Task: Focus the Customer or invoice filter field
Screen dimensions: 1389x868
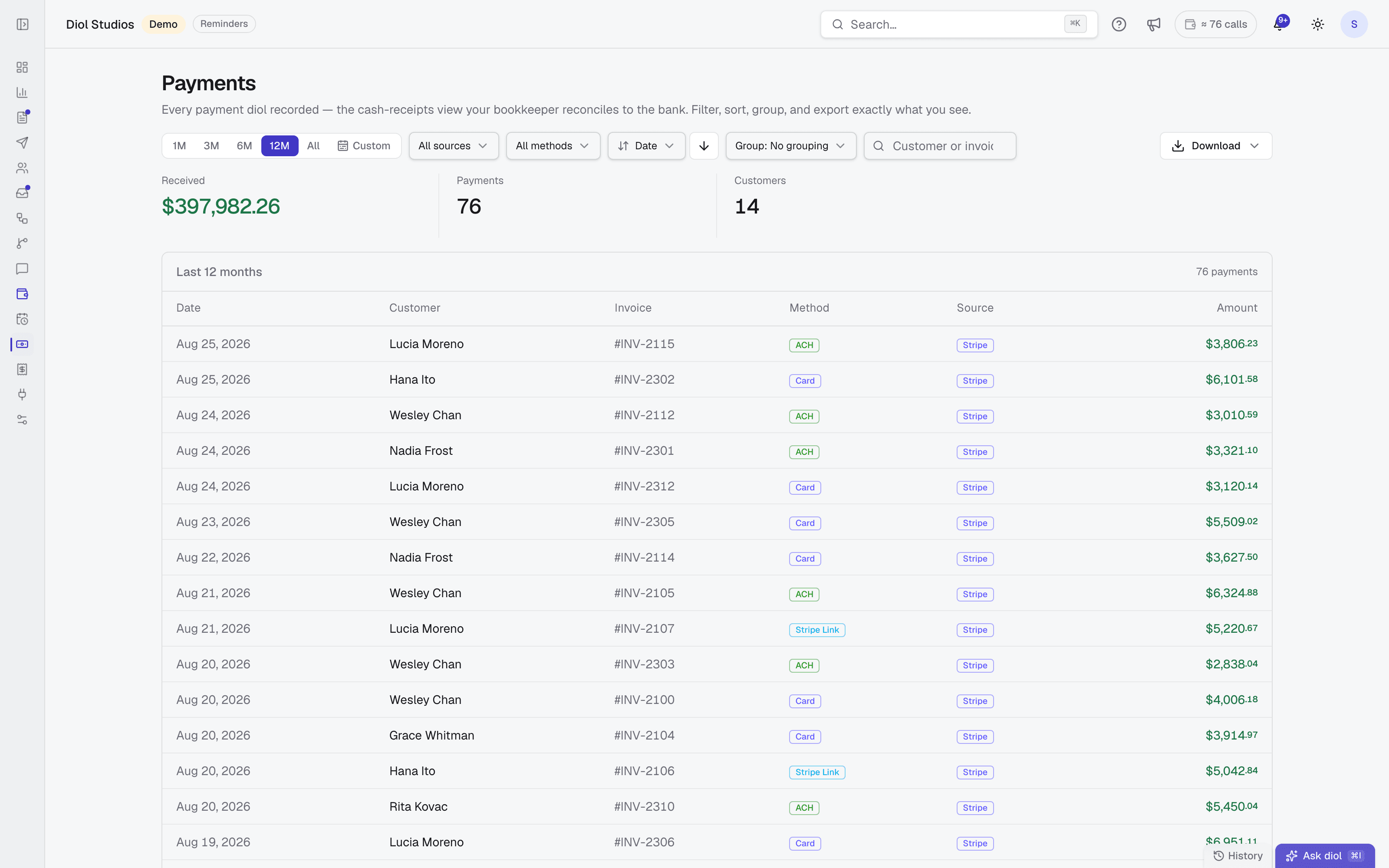Action: pyautogui.click(x=940, y=146)
